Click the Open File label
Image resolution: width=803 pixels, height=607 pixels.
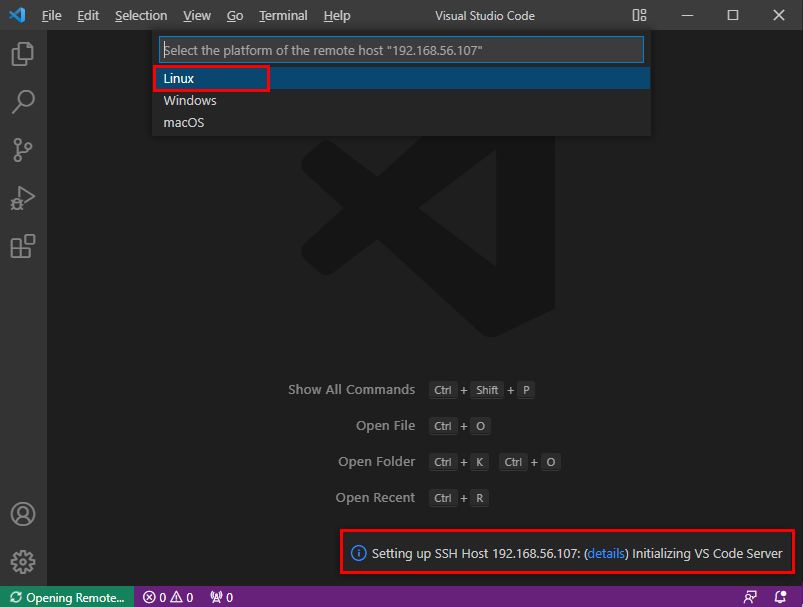point(386,425)
